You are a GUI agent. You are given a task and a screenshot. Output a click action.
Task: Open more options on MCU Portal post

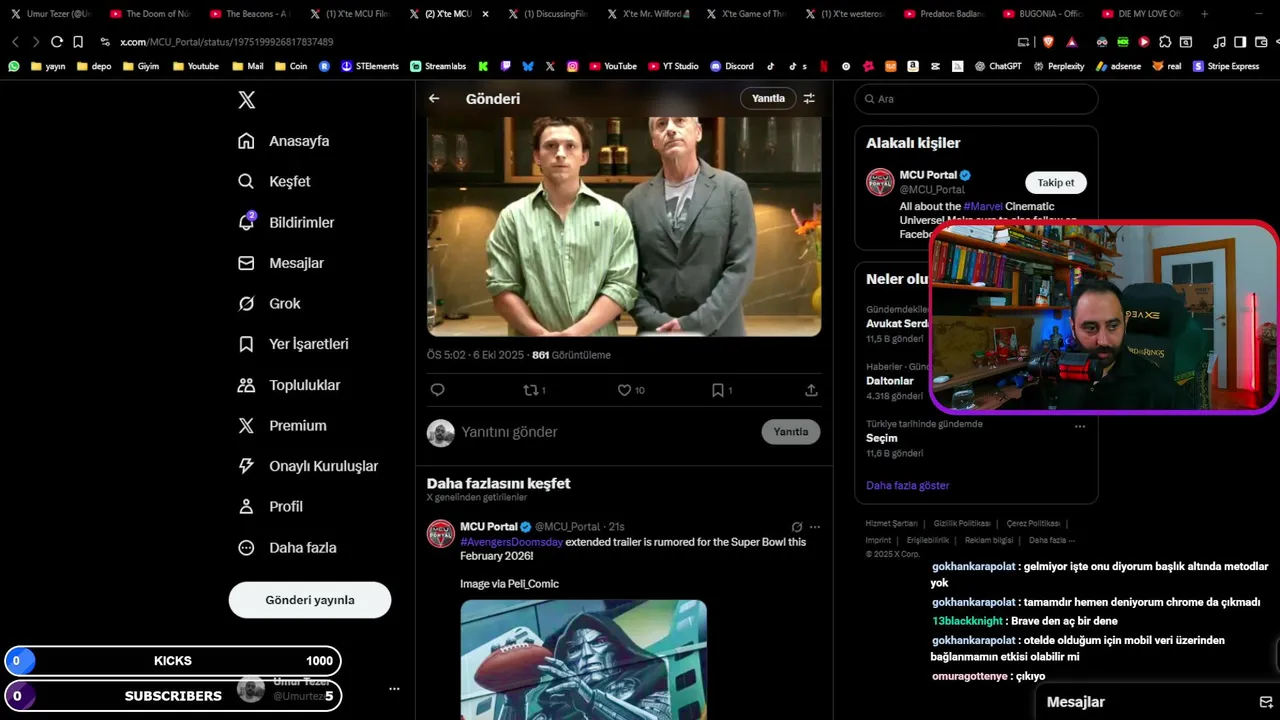coord(814,527)
